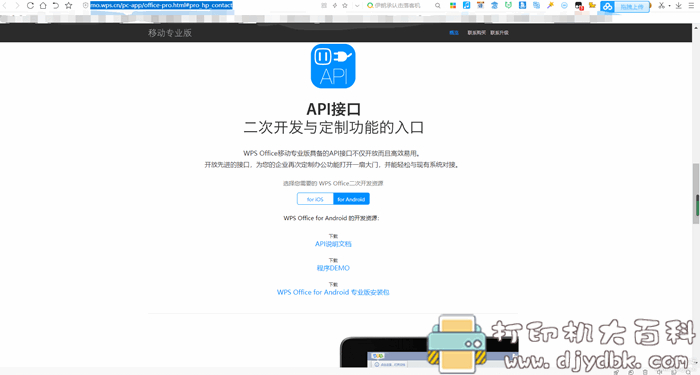This screenshot has height=375, width=700.
Task: Go back with the browser back arrow
Action: [5, 5]
